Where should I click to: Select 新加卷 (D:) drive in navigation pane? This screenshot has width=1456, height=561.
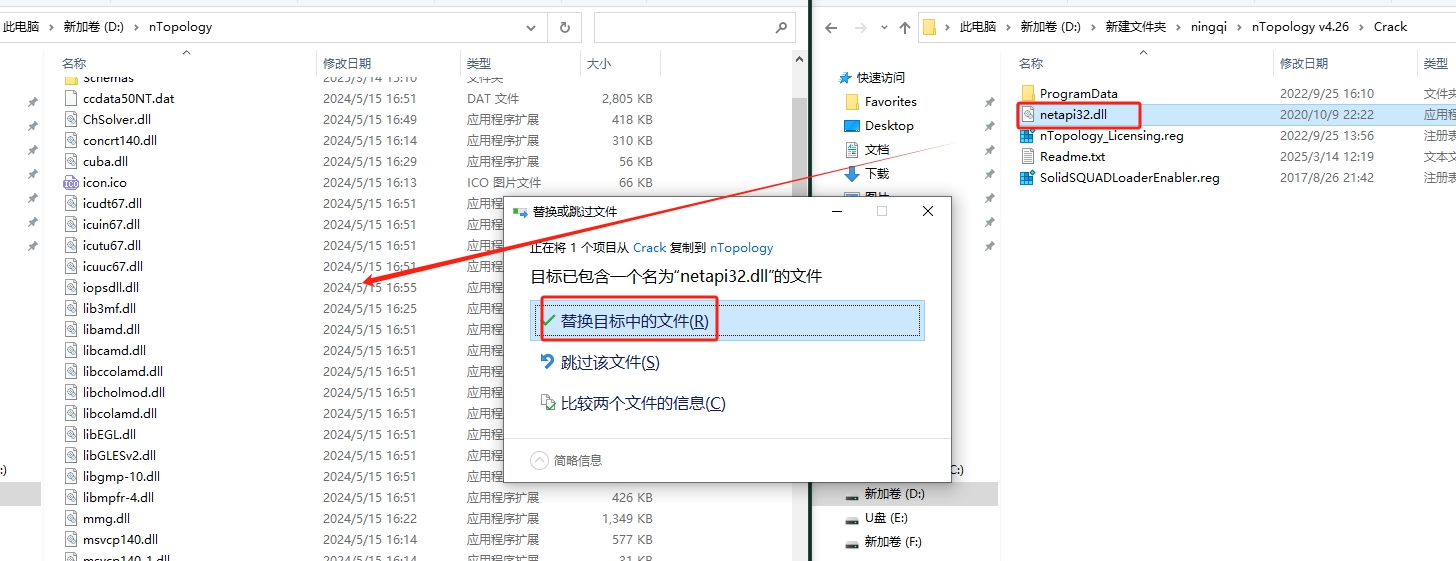[894, 494]
